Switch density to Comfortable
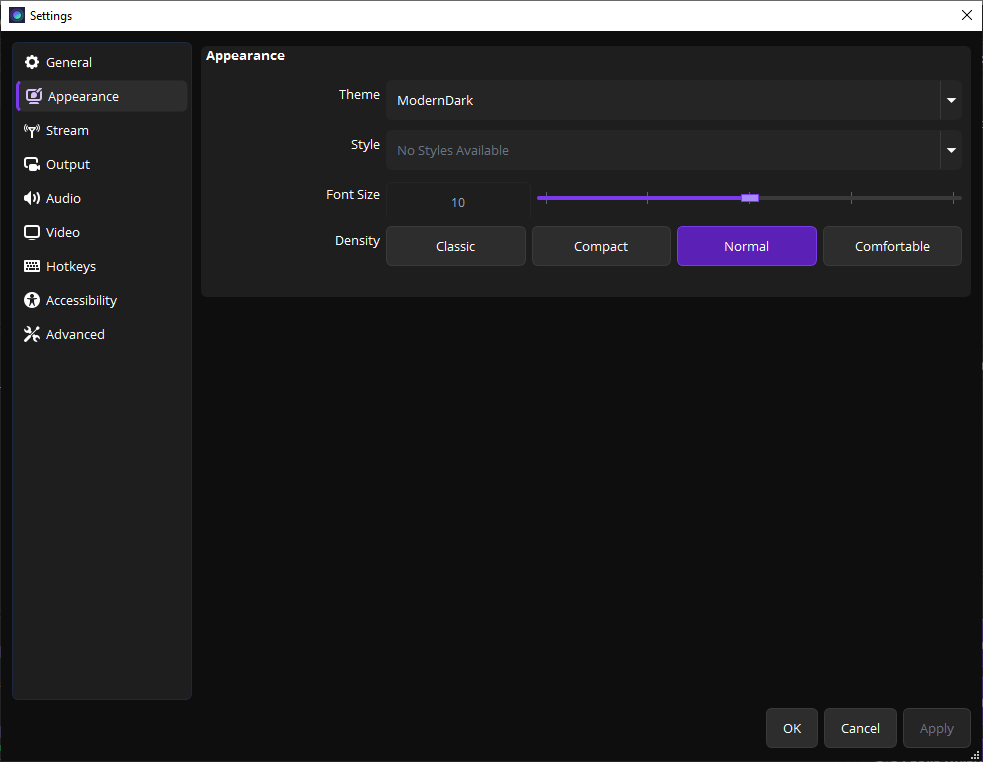The image size is (983, 762). point(892,246)
